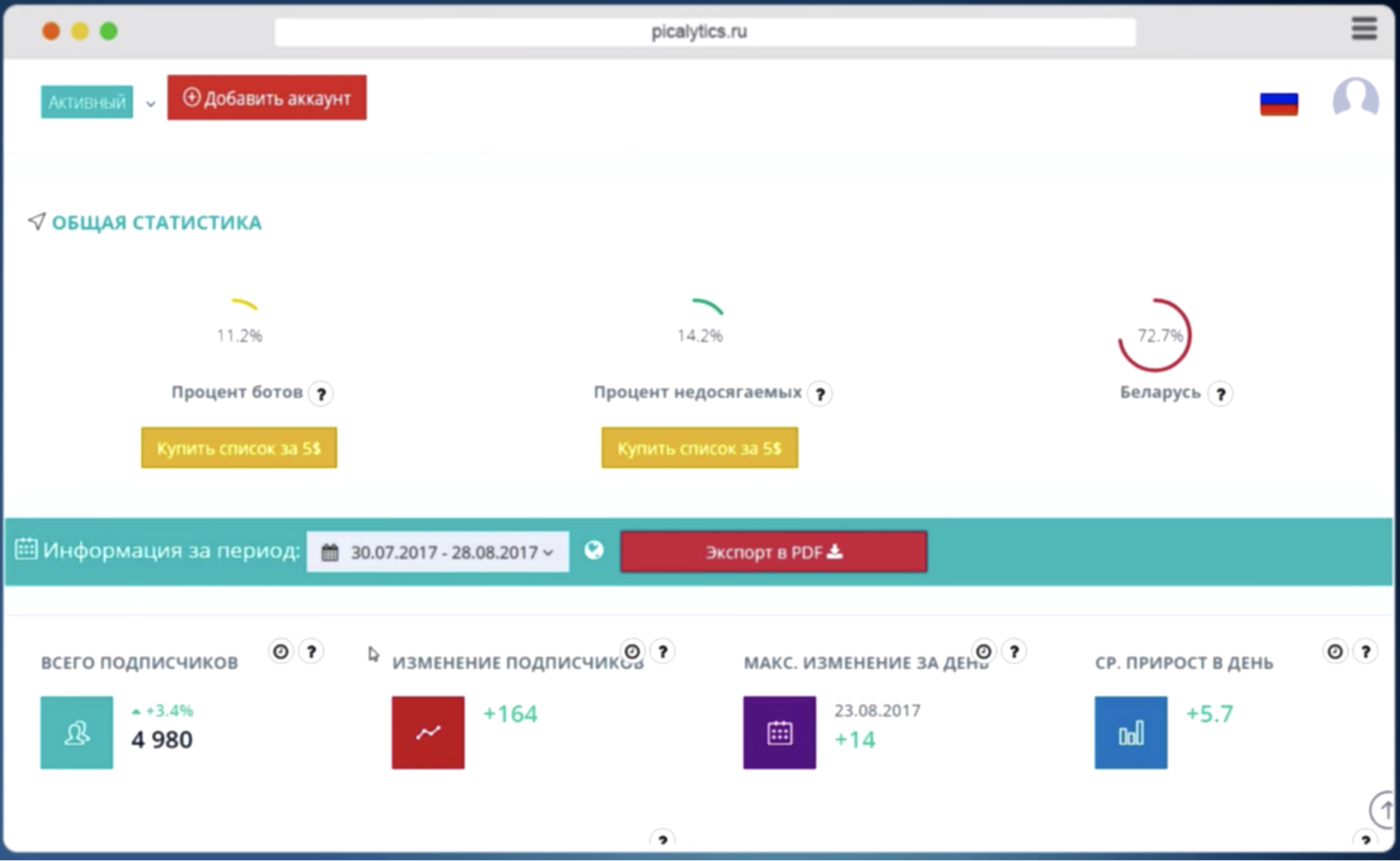The width and height of the screenshot is (1400, 861).
Task: Open help for Процент недосягаемых
Action: click(x=820, y=393)
